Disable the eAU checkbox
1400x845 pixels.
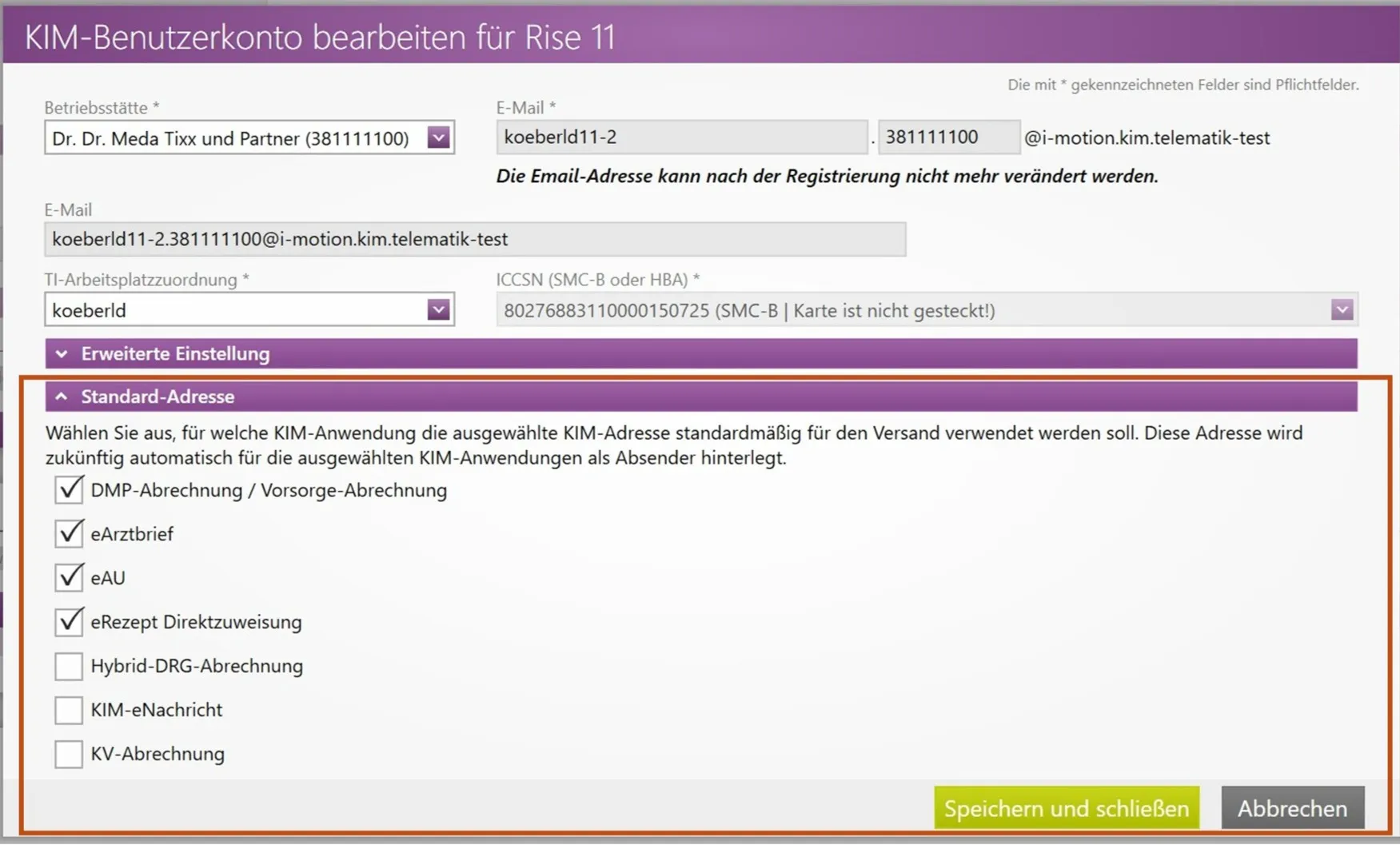click(x=70, y=577)
